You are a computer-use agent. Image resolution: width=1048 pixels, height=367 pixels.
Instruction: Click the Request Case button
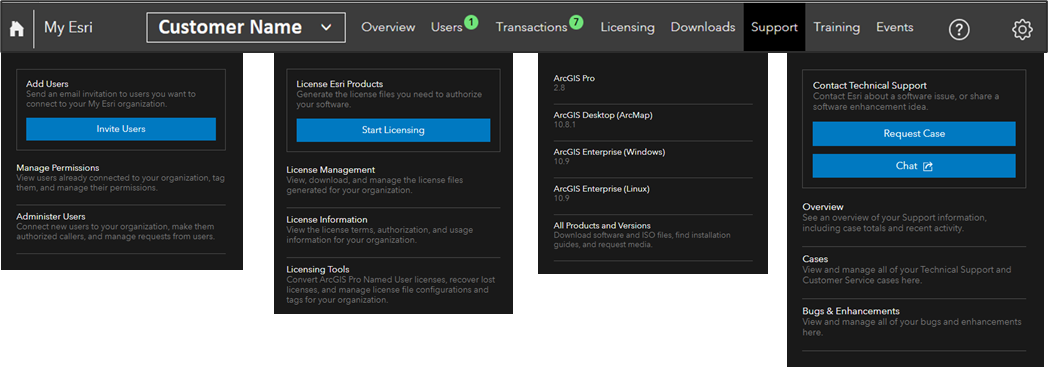(x=914, y=134)
